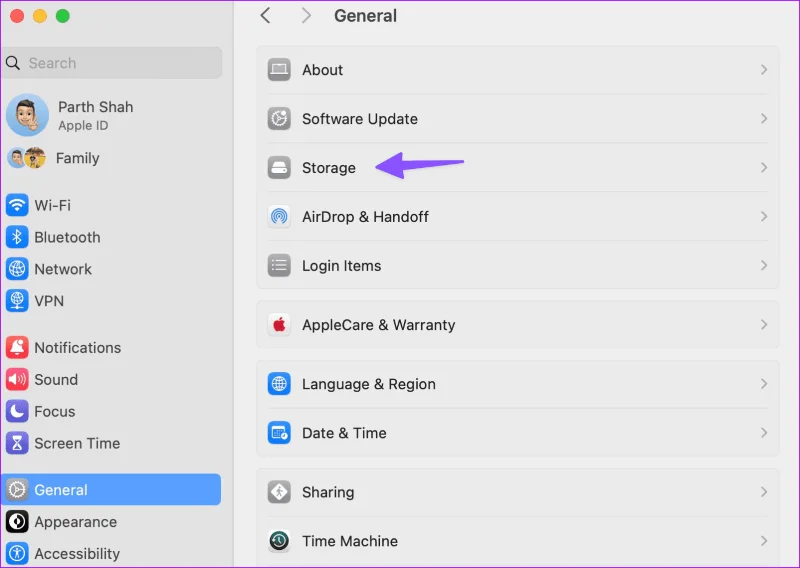Click the Wi-Fi icon in sidebar
Image resolution: width=800 pixels, height=568 pixels.
click(x=17, y=206)
